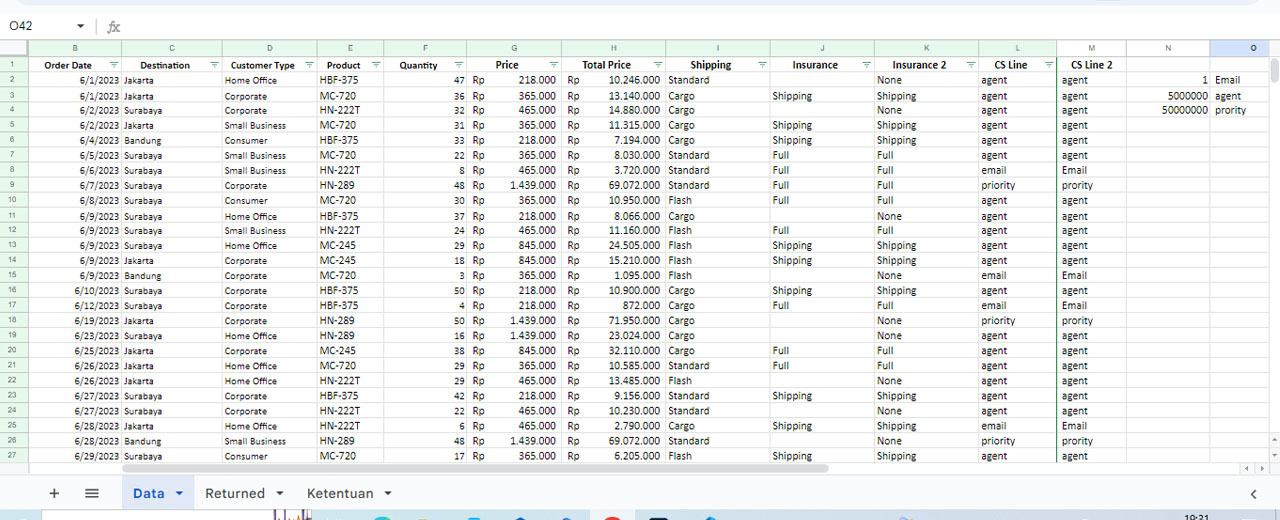Select row 9 header

tap(13, 185)
